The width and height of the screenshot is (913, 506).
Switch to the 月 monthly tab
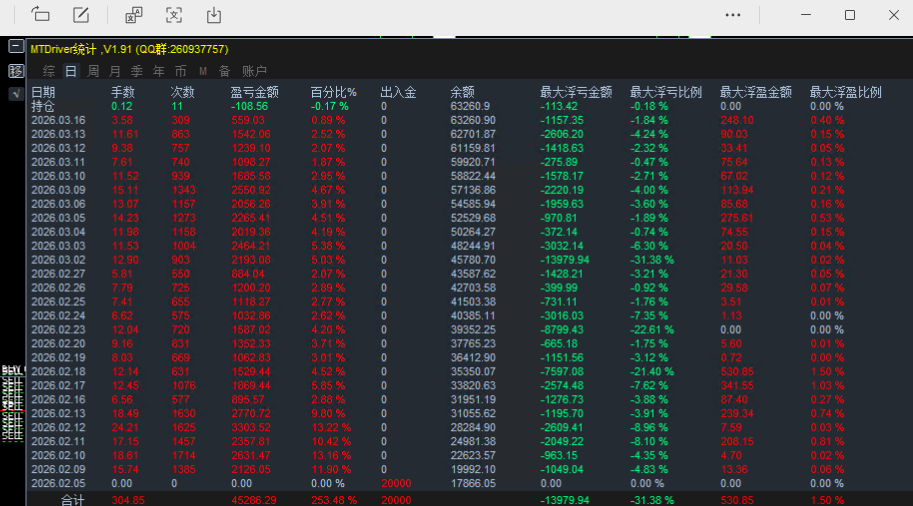coord(115,71)
